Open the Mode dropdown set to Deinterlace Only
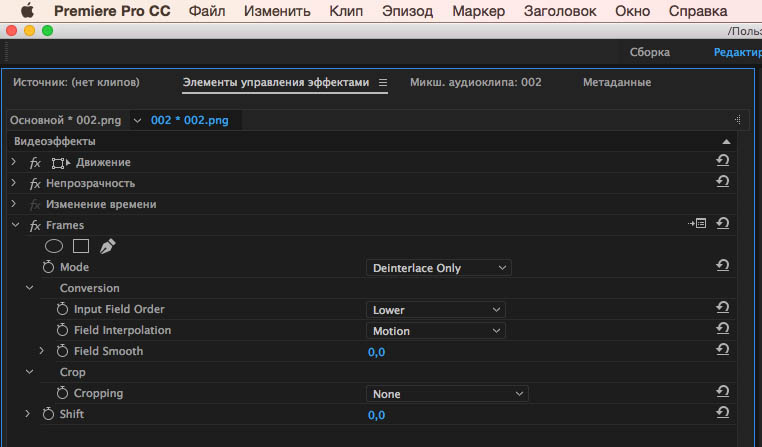 point(438,268)
